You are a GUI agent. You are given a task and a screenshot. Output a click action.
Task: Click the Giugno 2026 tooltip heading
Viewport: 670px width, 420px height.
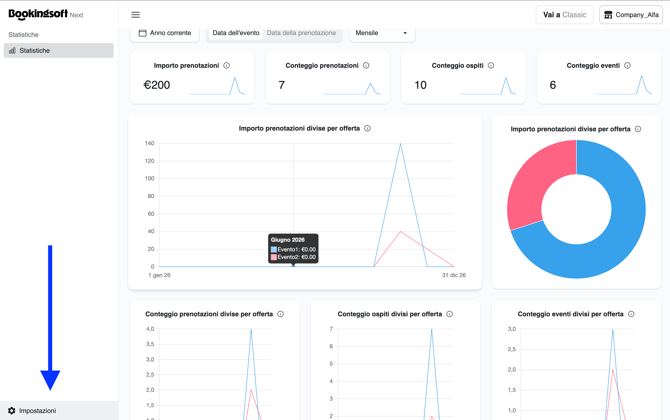pyautogui.click(x=288, y=240)
